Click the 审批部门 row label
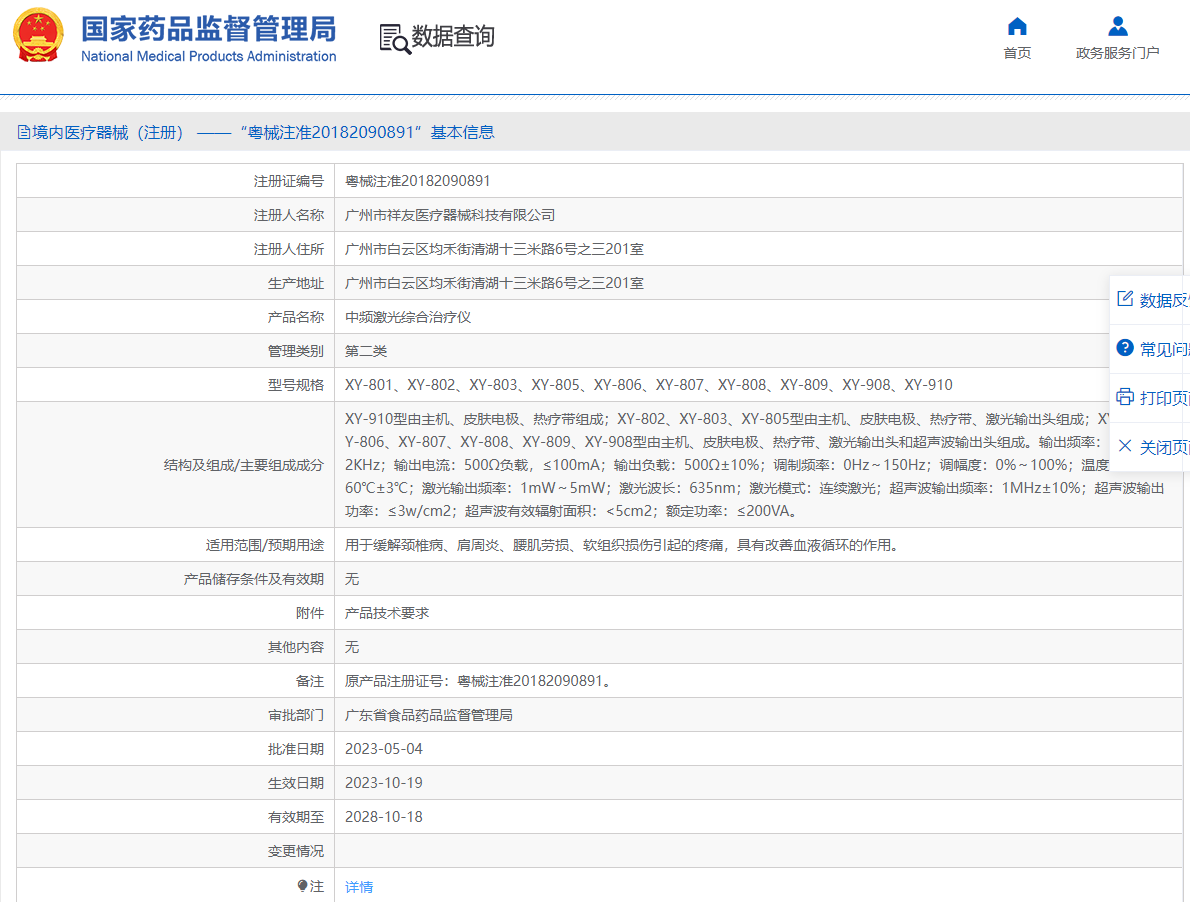 [x=296, y=715]
